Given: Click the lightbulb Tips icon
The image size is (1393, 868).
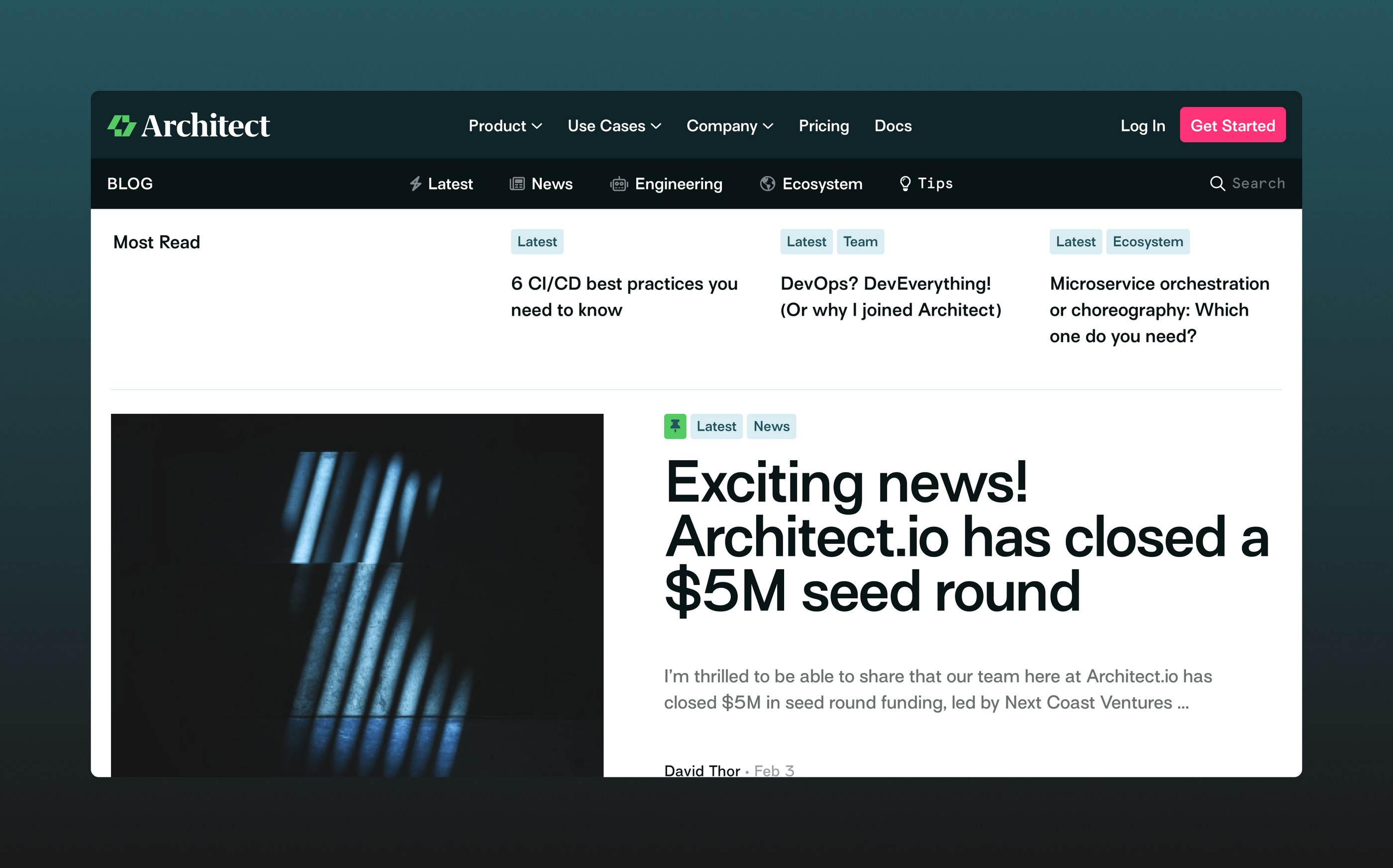Looking at the screenshot, I should point(905,184).
